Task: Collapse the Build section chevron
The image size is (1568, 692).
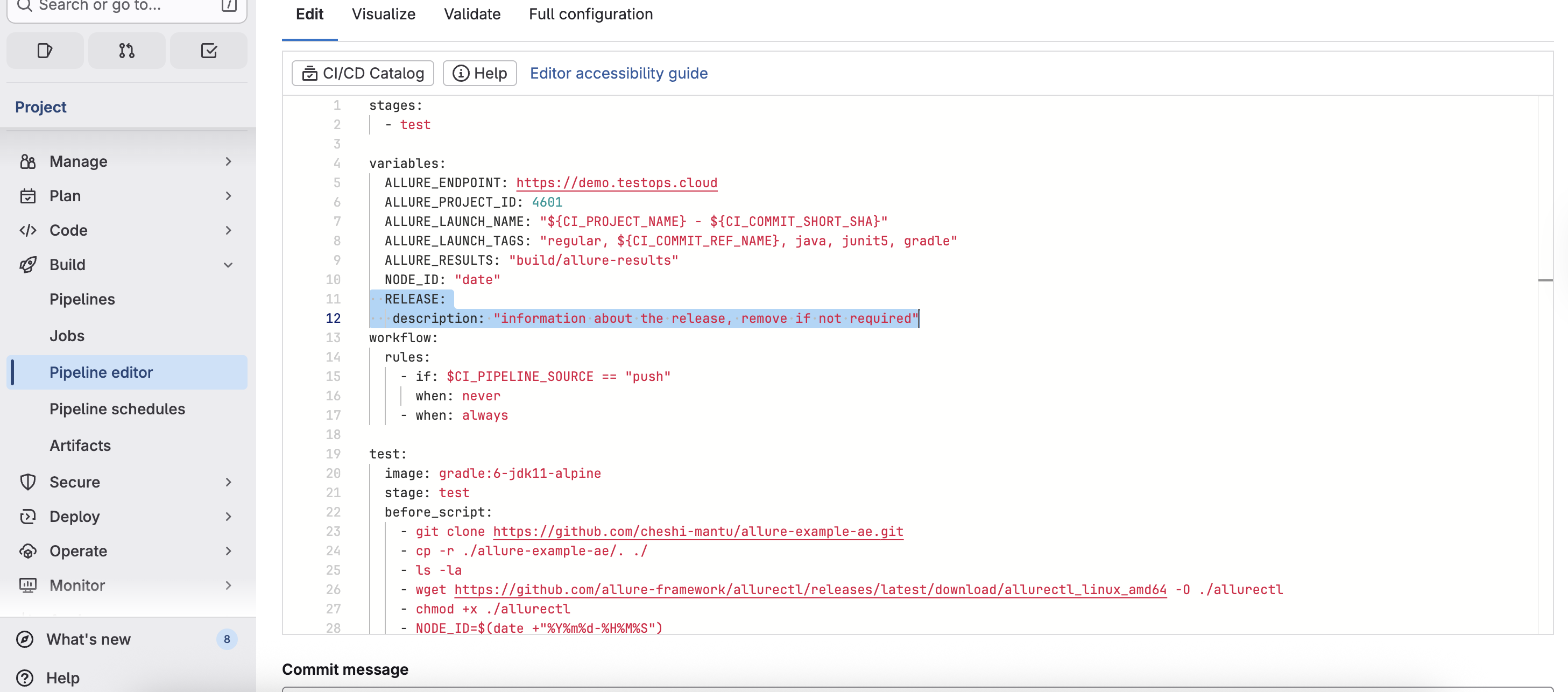Action: tap(228, 265)
